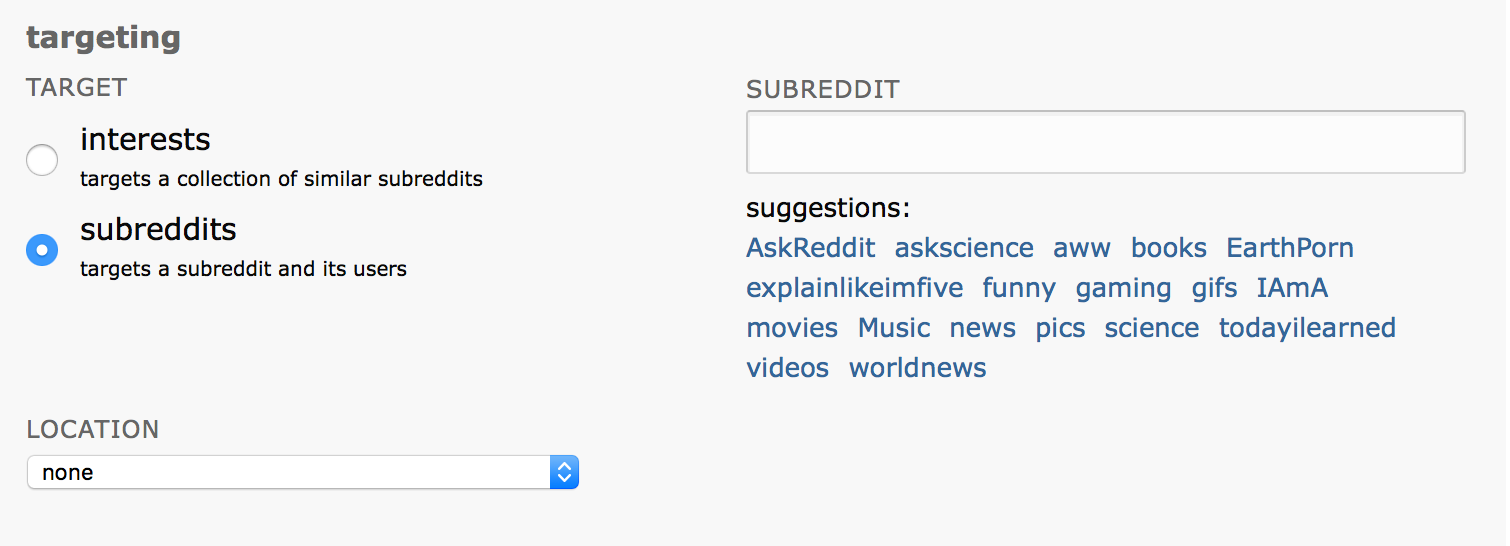
Task: Focus the subreddit text input field
Action: pyautogui.click(x=1106, y=142)
